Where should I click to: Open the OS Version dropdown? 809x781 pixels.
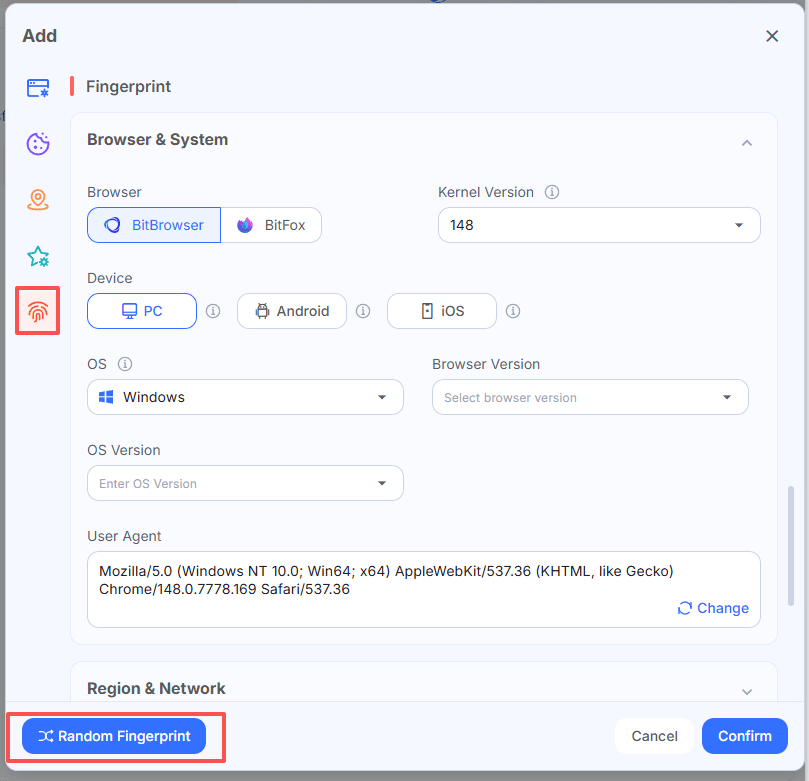pyautogui.click(x=245, y=483)
